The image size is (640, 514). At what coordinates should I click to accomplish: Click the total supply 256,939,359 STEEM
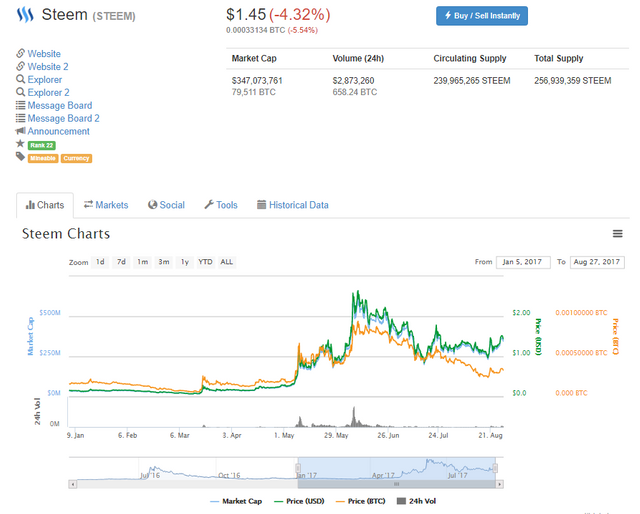(573, 81)
